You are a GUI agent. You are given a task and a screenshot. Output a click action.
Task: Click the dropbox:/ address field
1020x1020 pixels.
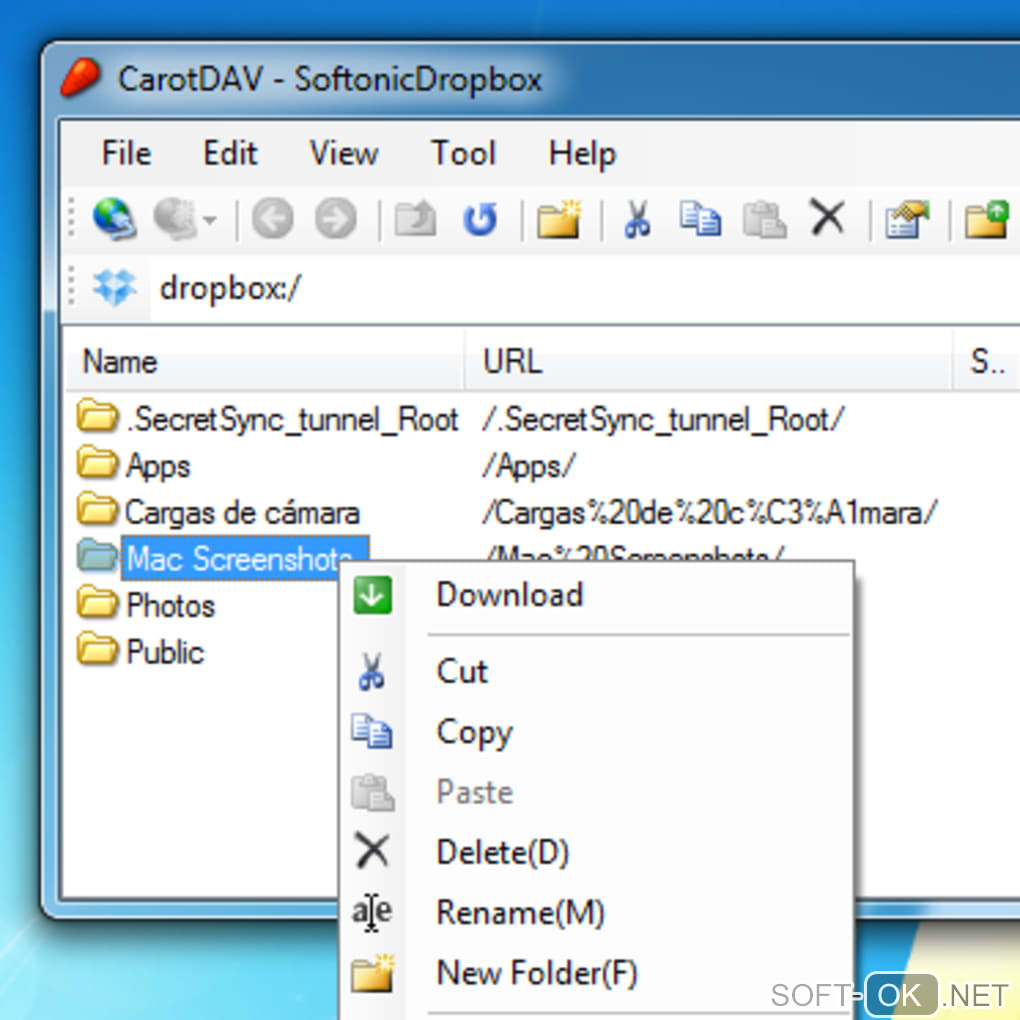pos(584,287)
